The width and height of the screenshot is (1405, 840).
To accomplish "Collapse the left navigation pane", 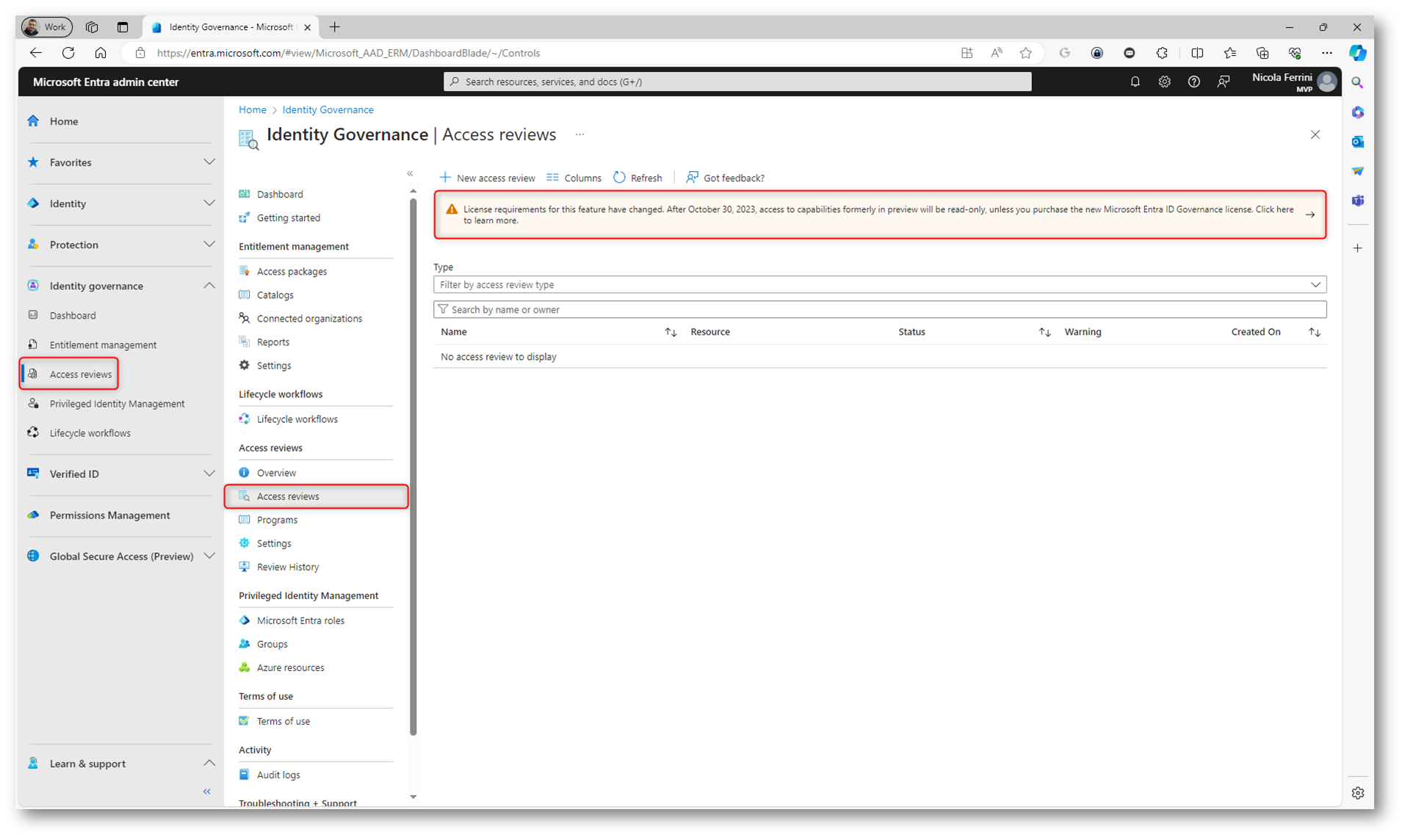I will click(206, 792).
